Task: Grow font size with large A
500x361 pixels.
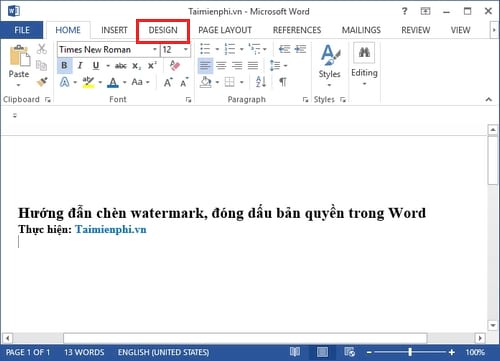Action: click(x=168, y=82)
